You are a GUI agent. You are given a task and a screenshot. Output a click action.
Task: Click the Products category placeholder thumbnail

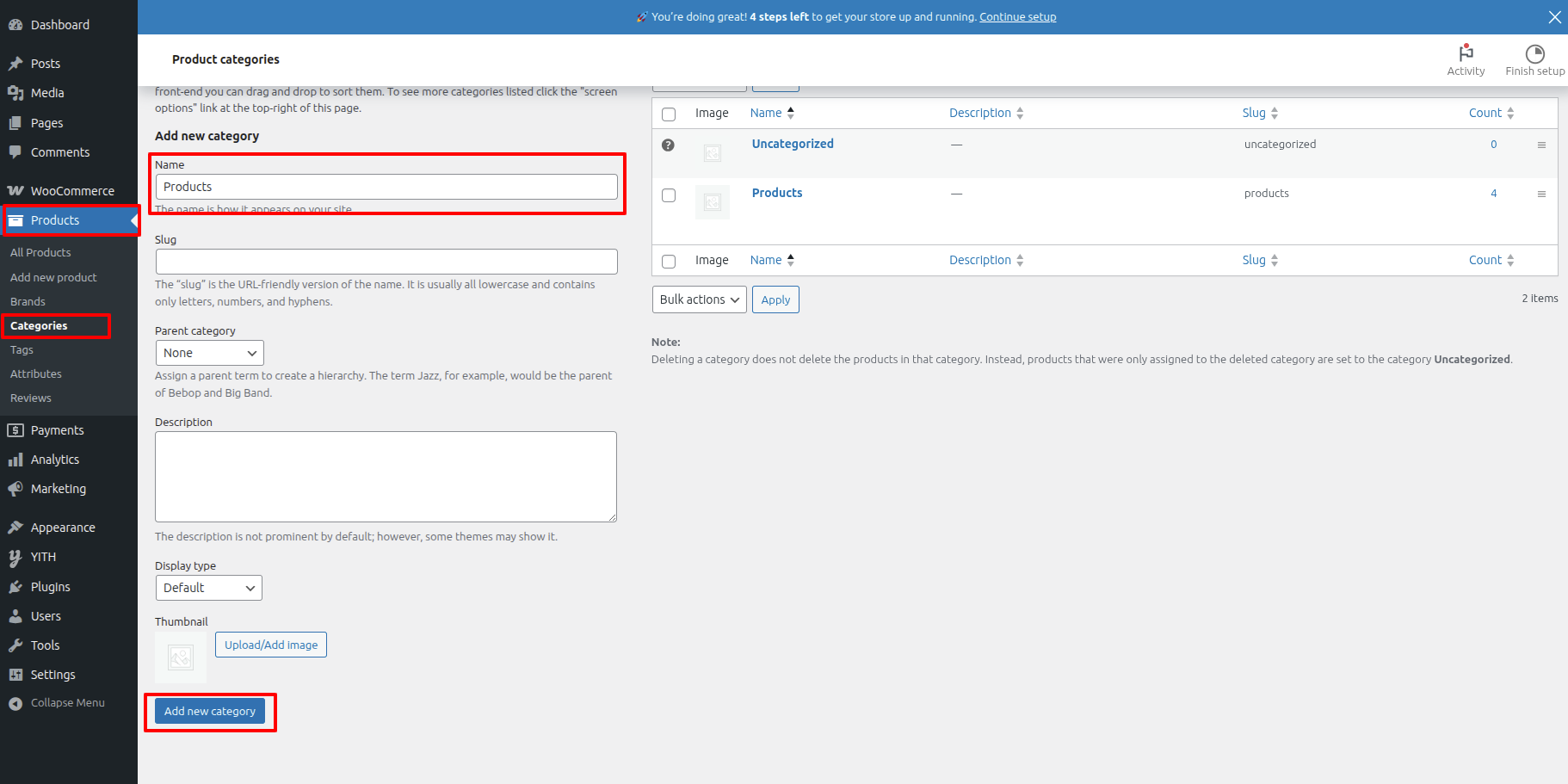click(712, 202)
